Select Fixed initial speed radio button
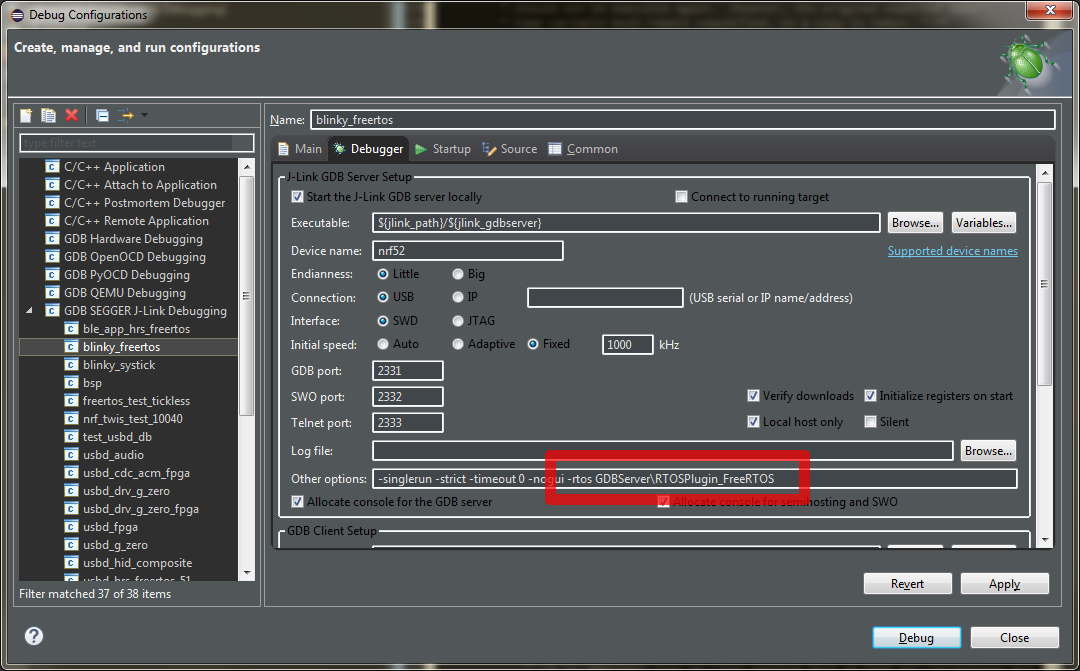Screen dimensions: 1080x671 pyautogui.click(x=532, y=344)
